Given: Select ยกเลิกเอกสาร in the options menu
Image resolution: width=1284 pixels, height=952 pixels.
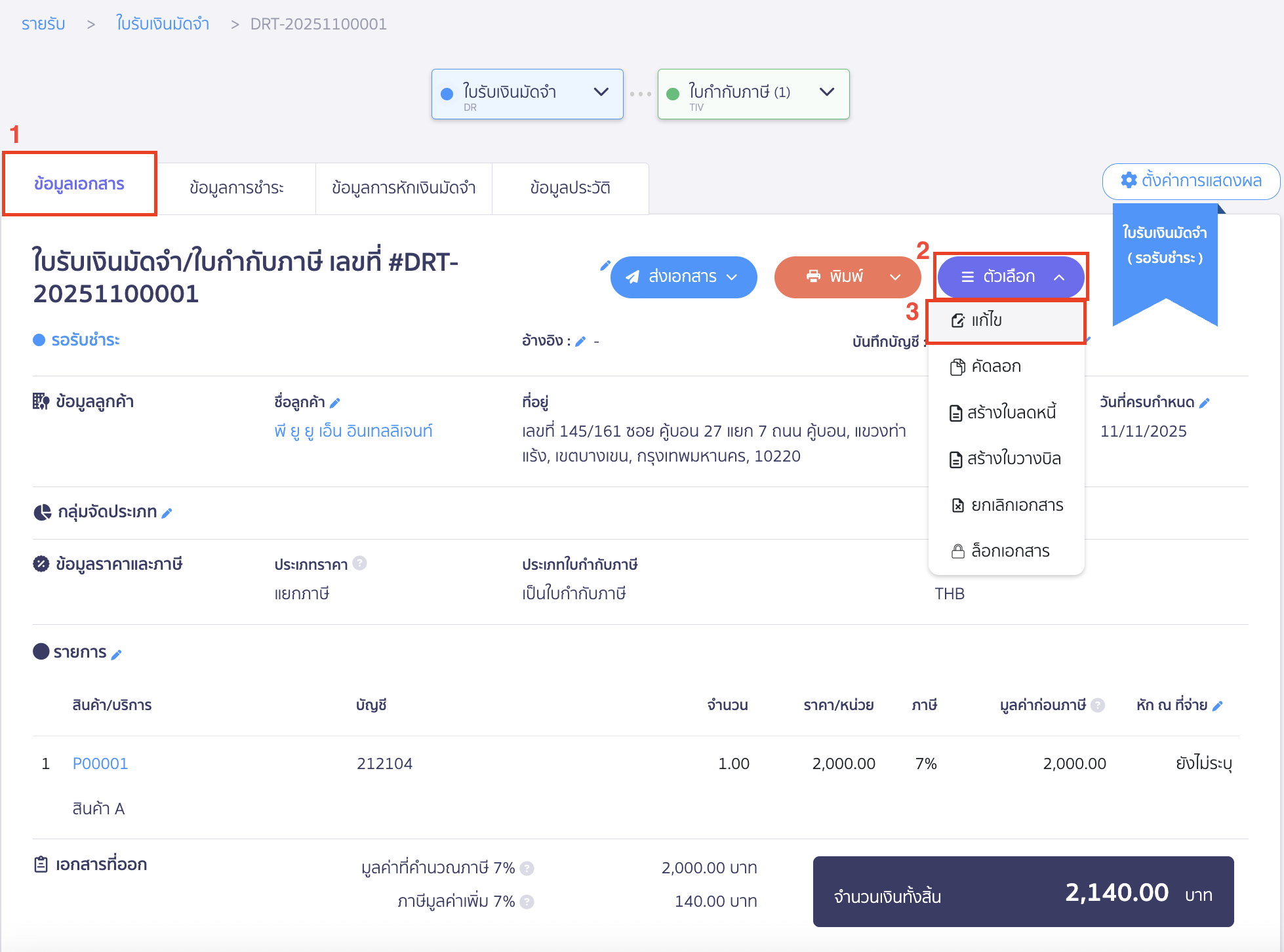Looking at the screenshot, I should point(1016,506).
